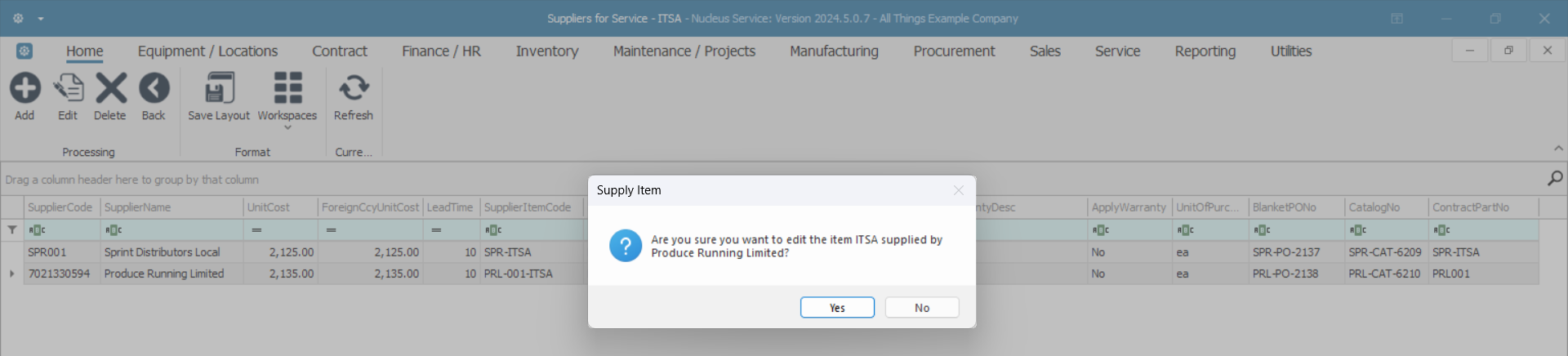Click the search magnifier icon
Viewport: 1568px width, 356px height.
1555,178
